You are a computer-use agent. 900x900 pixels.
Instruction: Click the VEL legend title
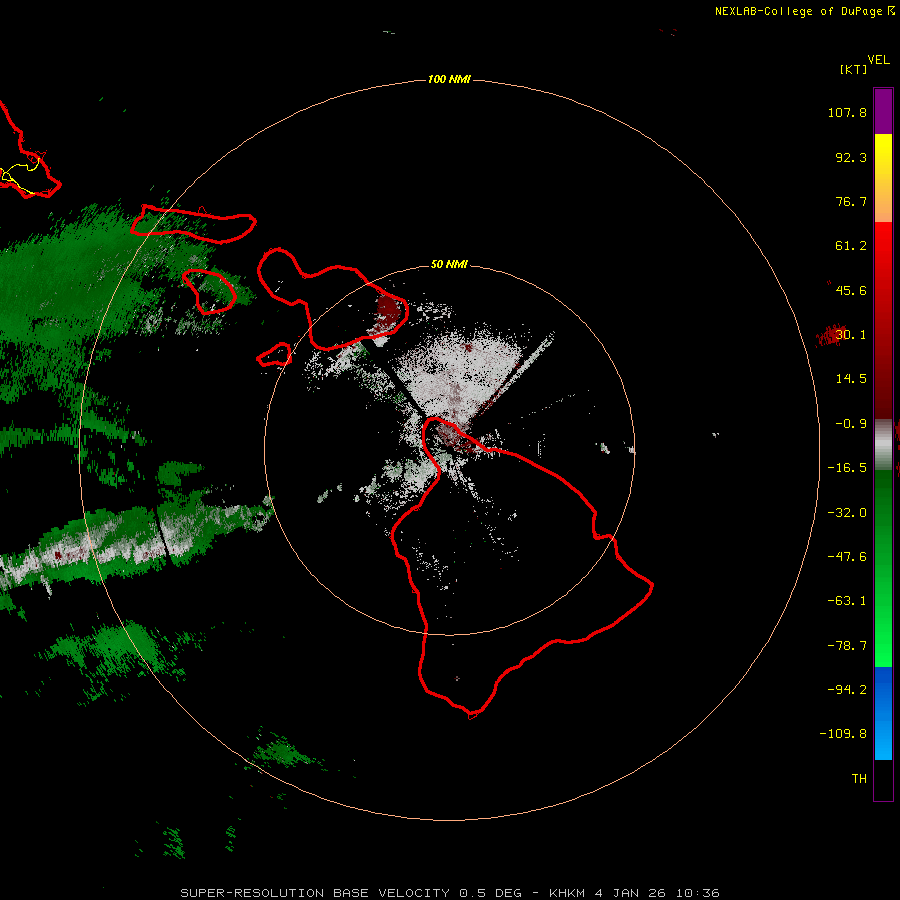878,60
